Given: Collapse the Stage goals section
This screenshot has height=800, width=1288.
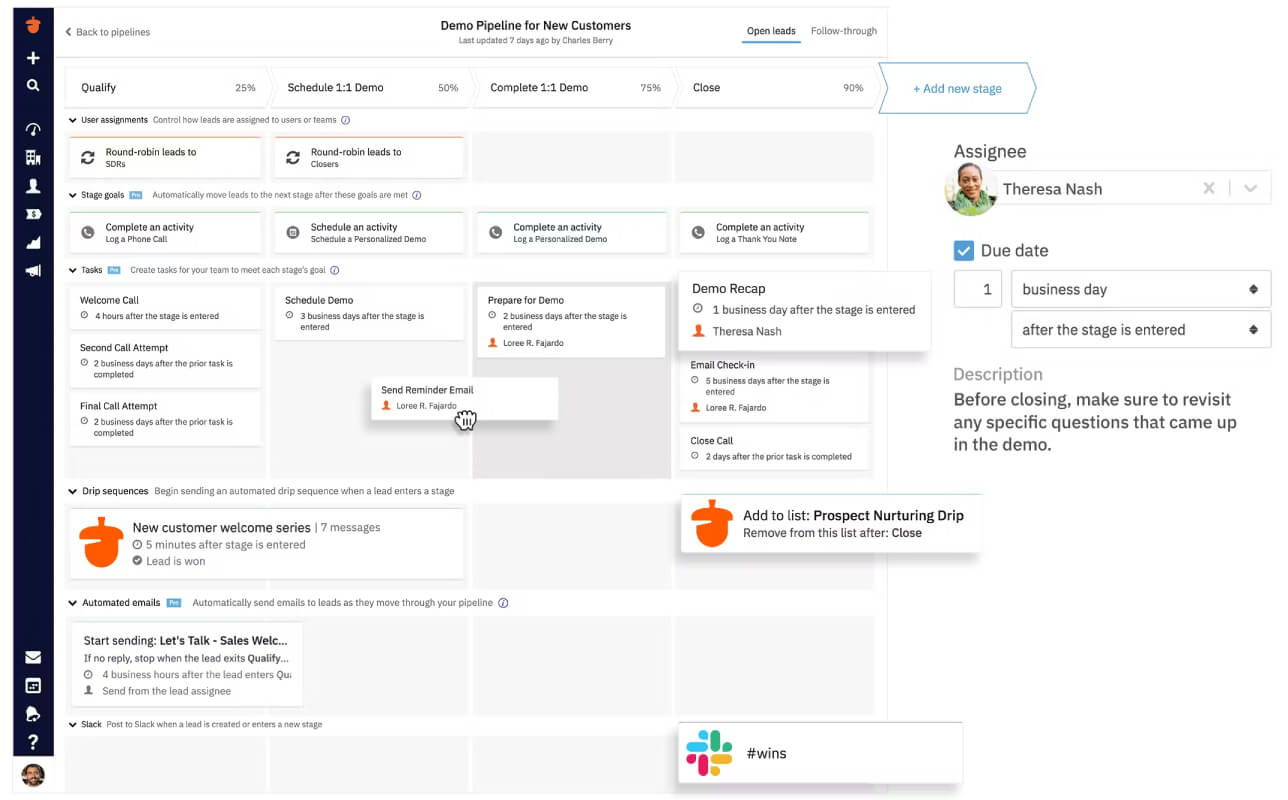Looking at the screenshot, I should [72, 195].
